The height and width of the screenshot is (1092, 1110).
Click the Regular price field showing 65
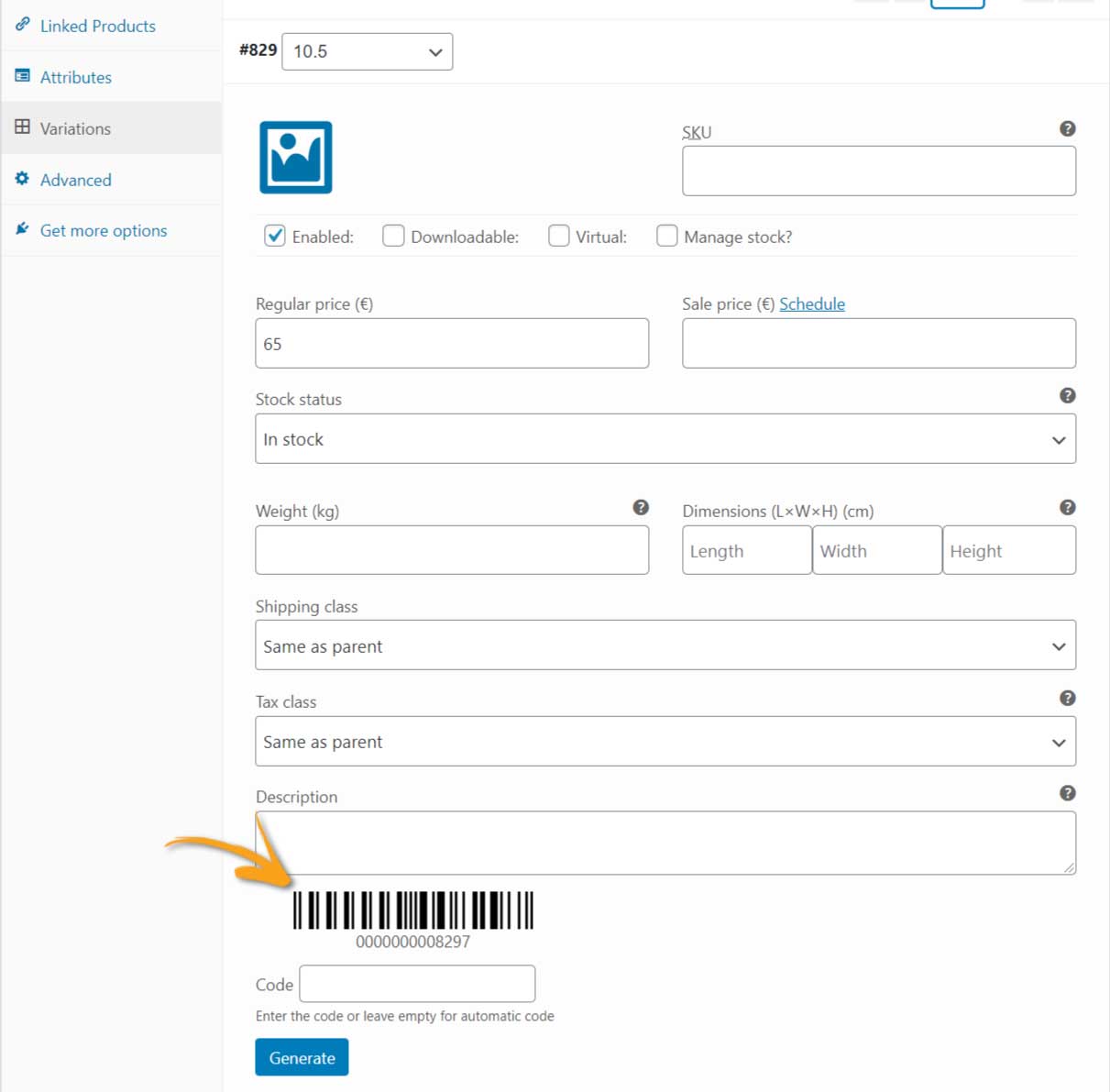[x=452, y=343]
